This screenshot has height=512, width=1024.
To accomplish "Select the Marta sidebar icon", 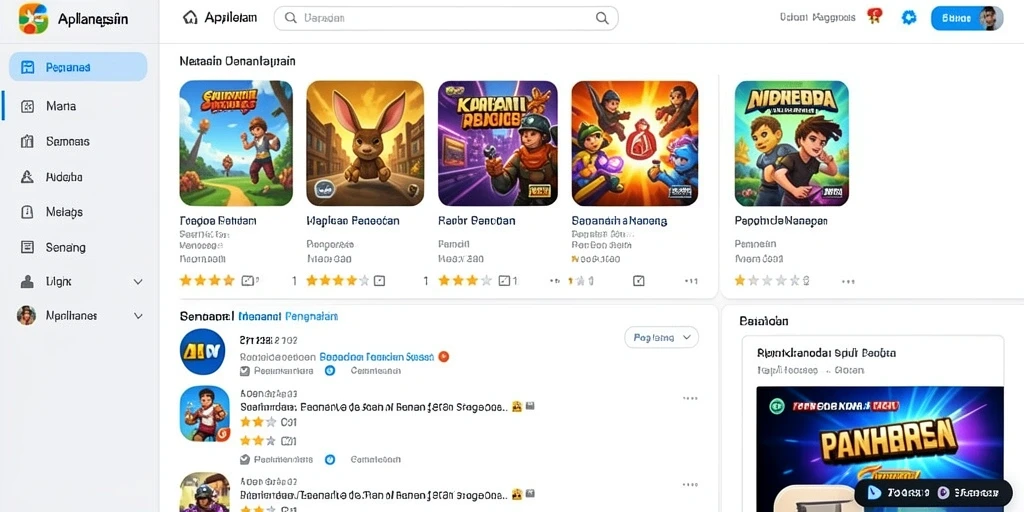I will [27, 106].
